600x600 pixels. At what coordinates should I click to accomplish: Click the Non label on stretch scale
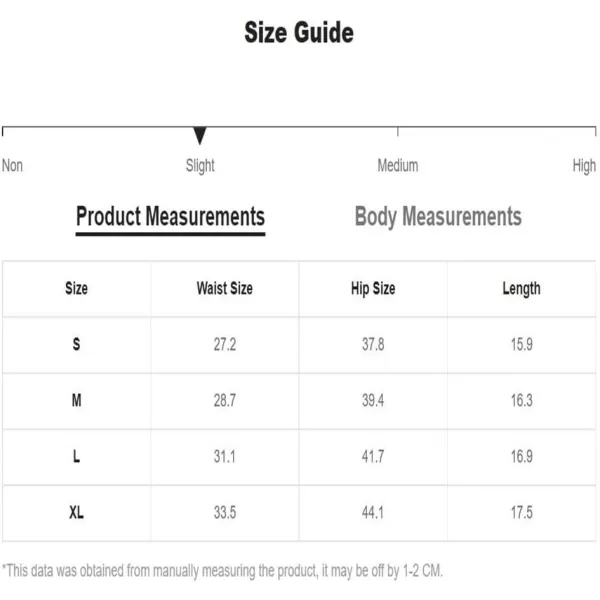pyautogui.click(x=12, y=166)
